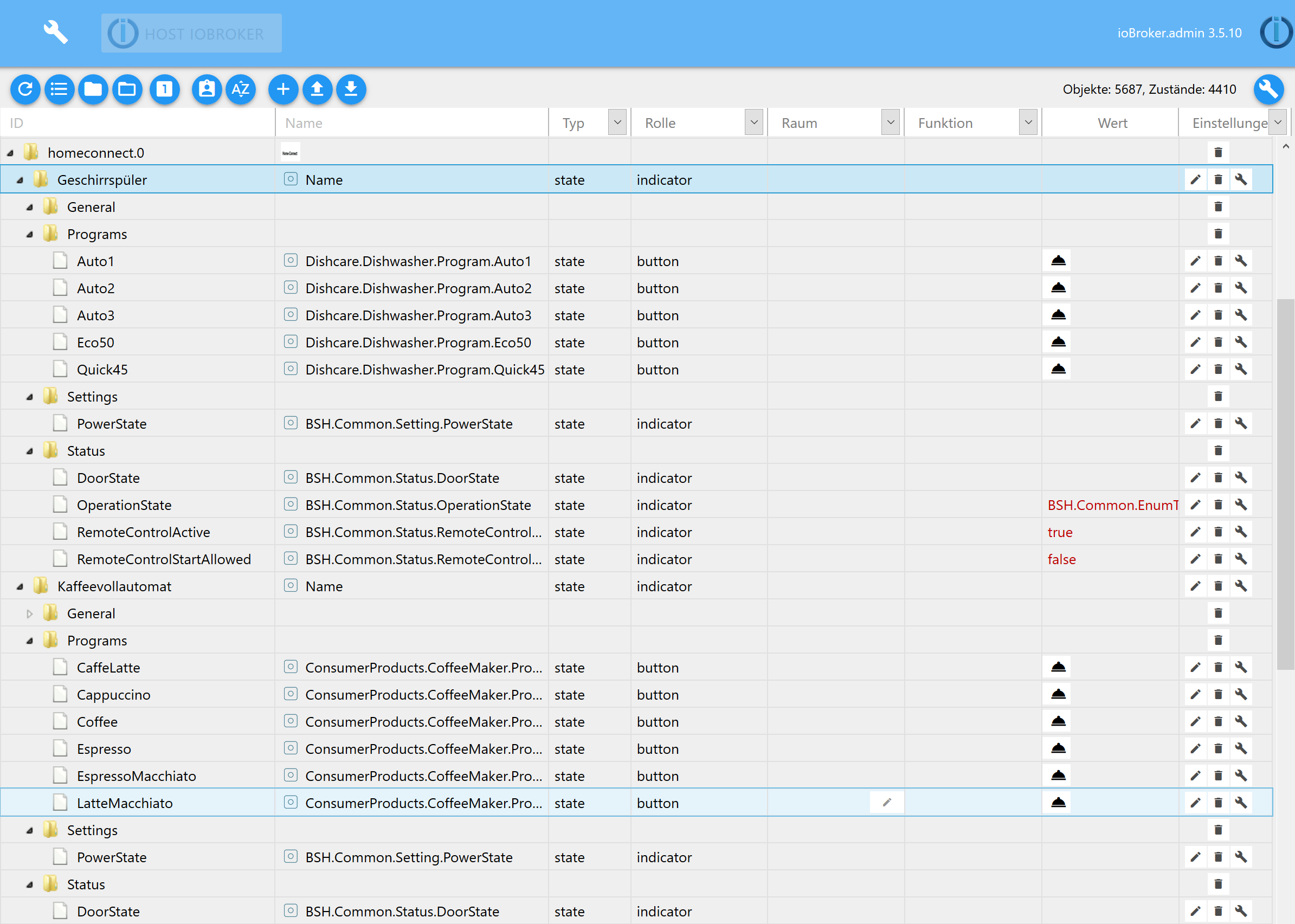Collapse the Programs folder under Kaffeevollautomat
Viewport: 1295px width, 924px height.
coord(30,641)
